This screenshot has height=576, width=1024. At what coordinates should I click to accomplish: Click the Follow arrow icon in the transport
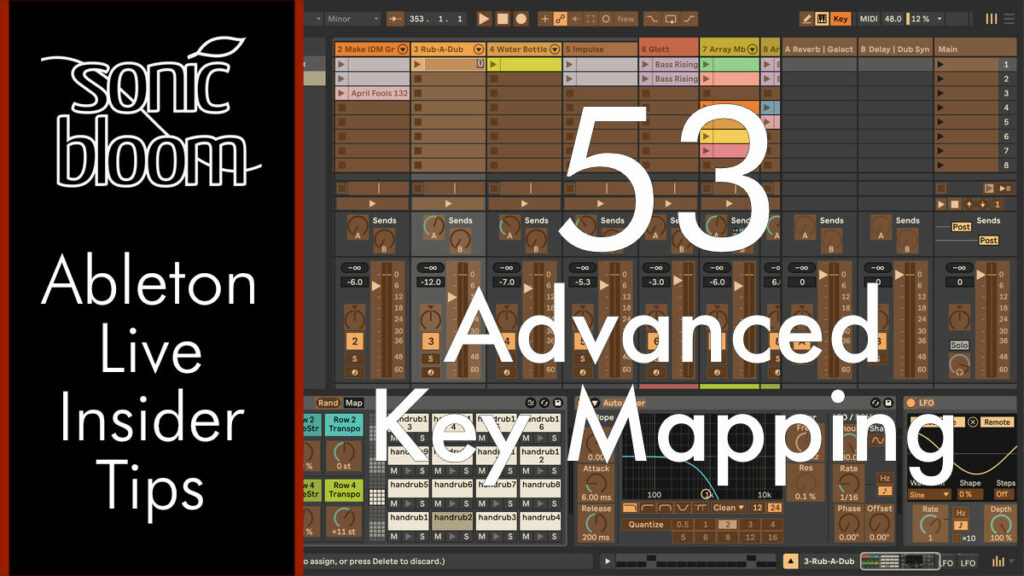click(x=394, y=18)
